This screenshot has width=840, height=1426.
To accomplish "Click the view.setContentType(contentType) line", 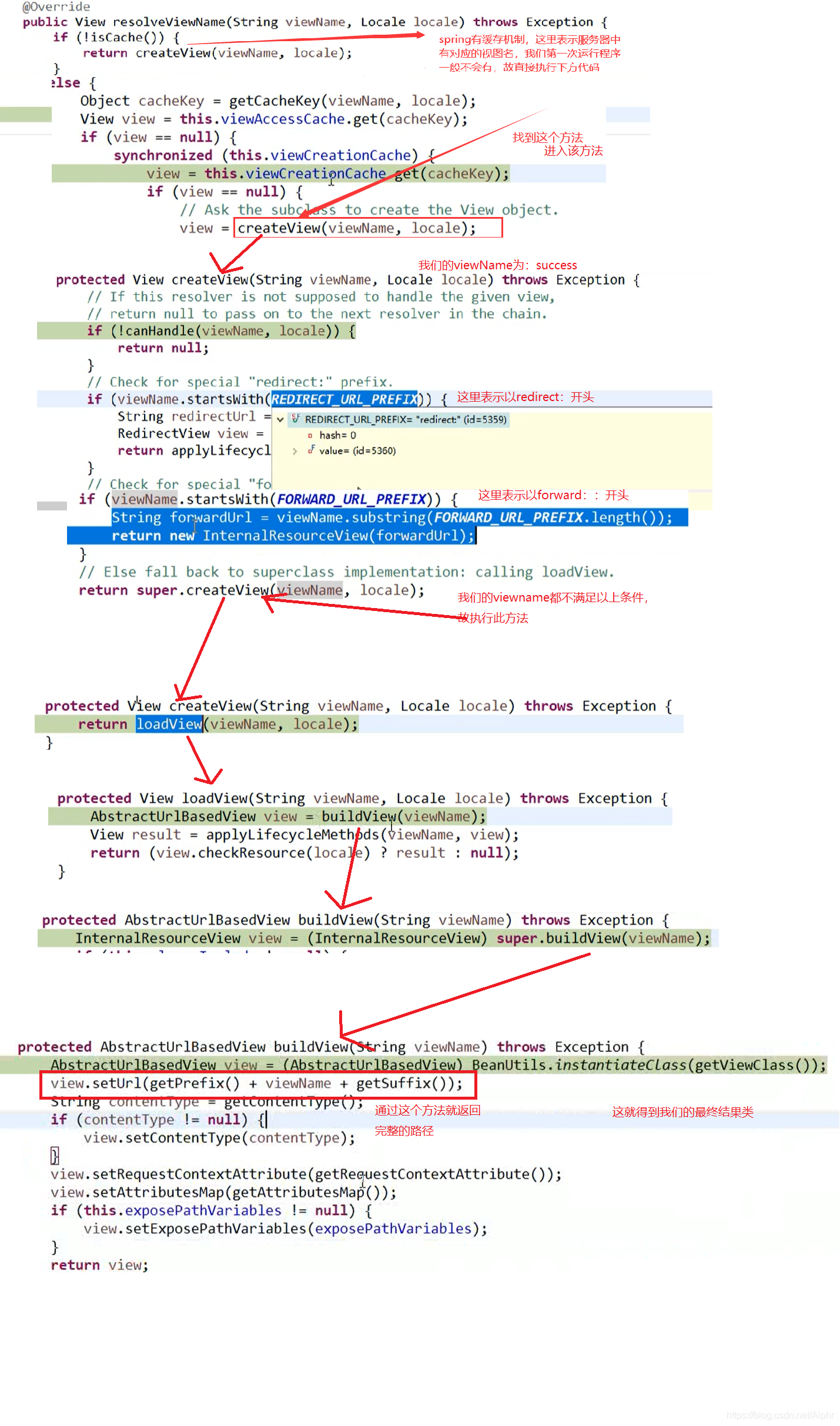I will point(220,1138).
